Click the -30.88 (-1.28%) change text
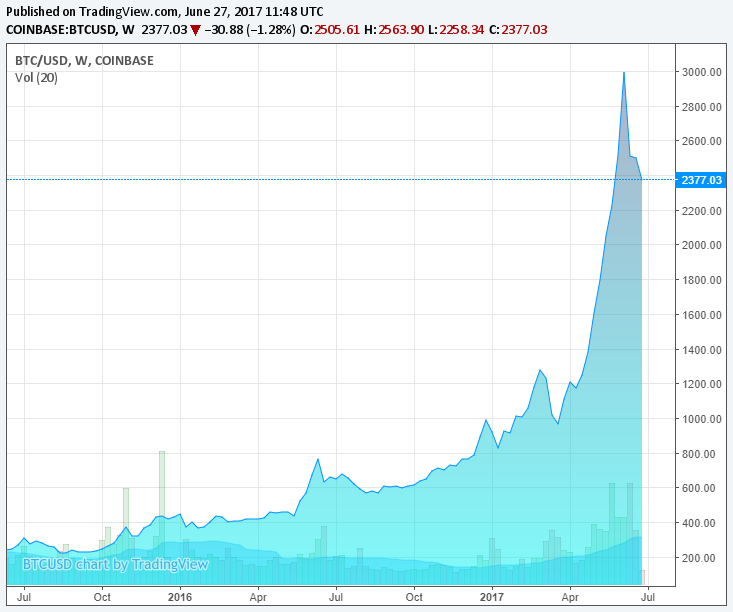The width and height of the screenshot is (733, 612). (x=250, y=30)
